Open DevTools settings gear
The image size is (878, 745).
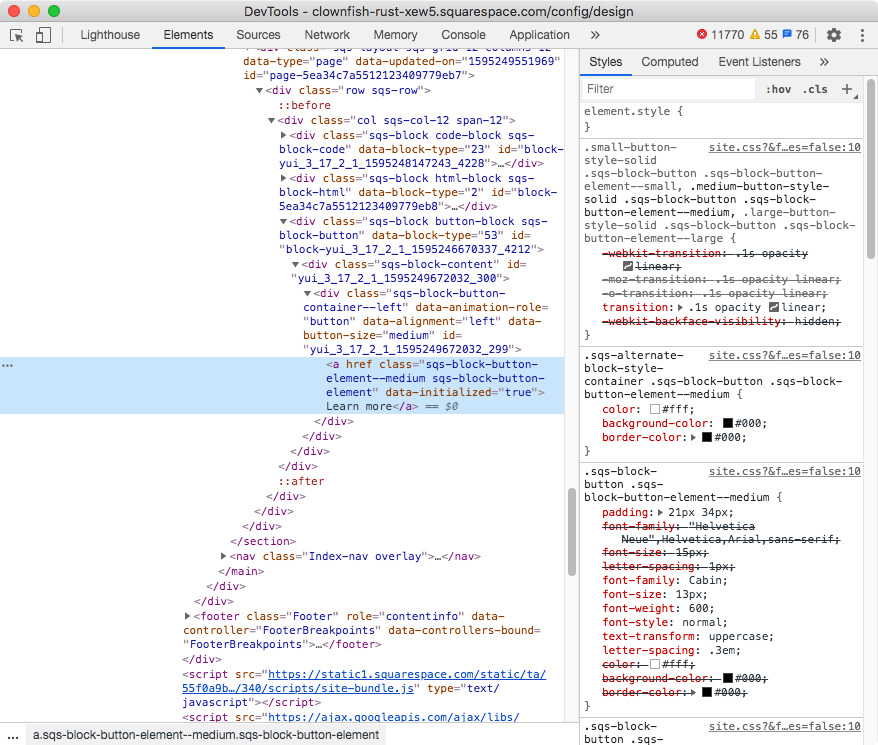[834, 35]
